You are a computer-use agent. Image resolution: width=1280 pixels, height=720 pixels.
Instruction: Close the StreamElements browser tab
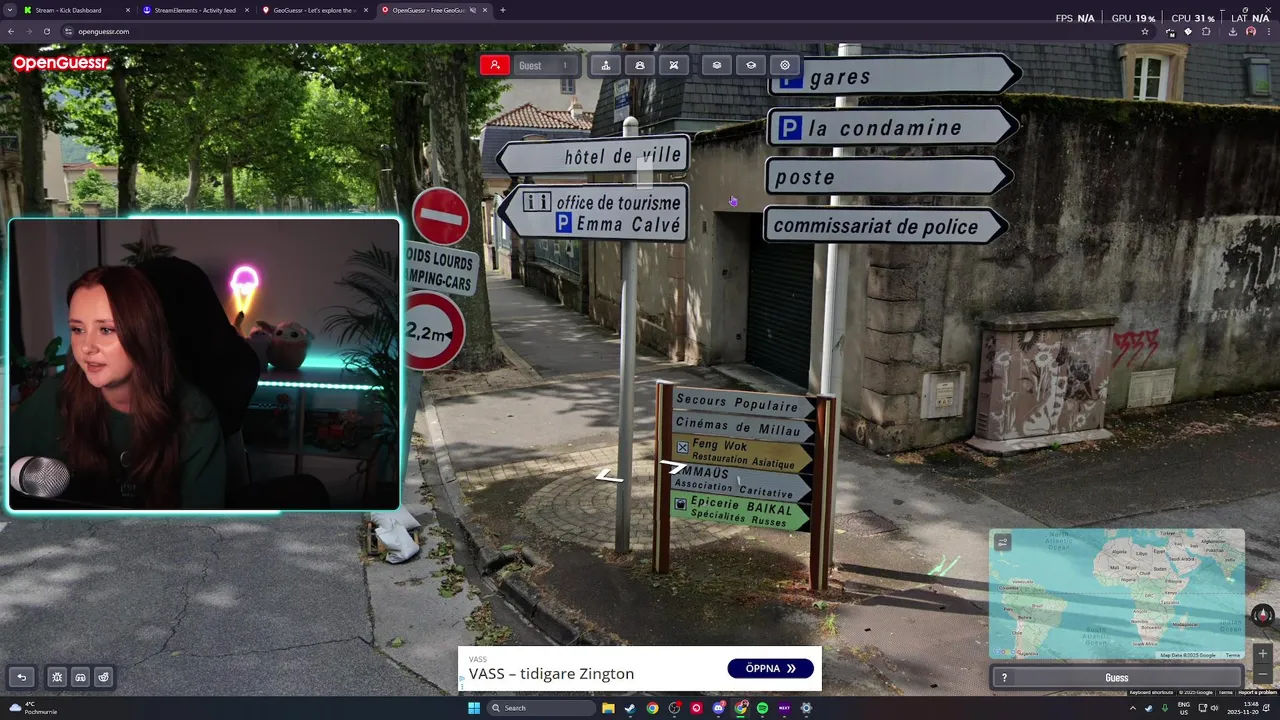point(247,10)
